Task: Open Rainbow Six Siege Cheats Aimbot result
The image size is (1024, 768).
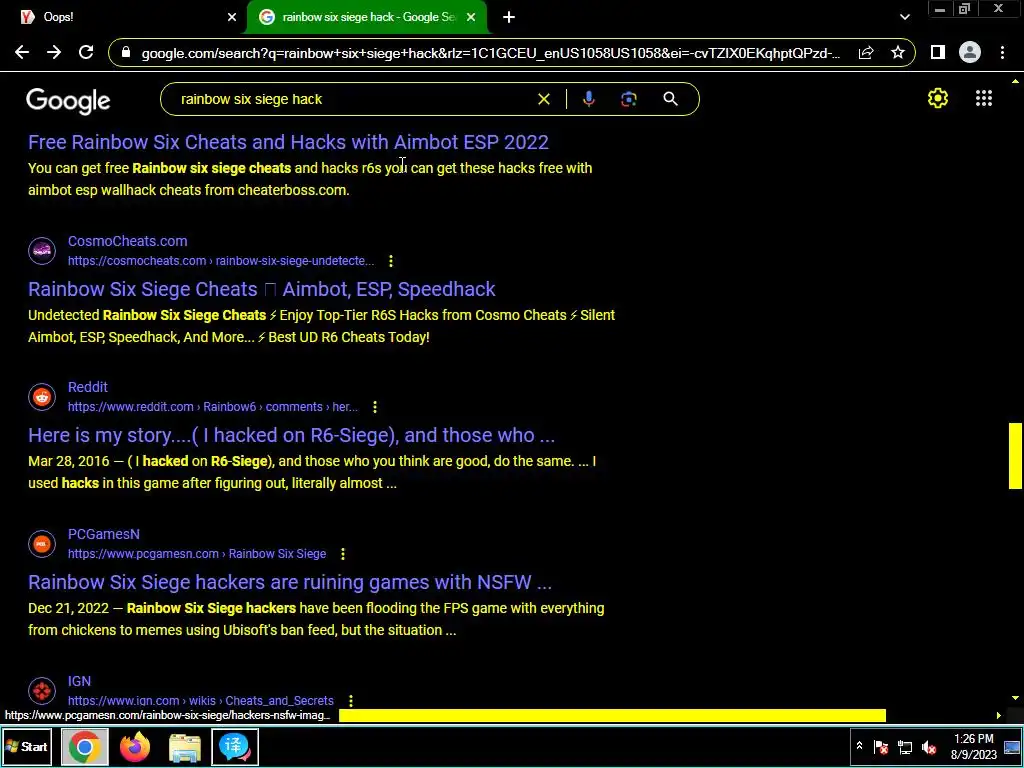Action: point(261,289)
